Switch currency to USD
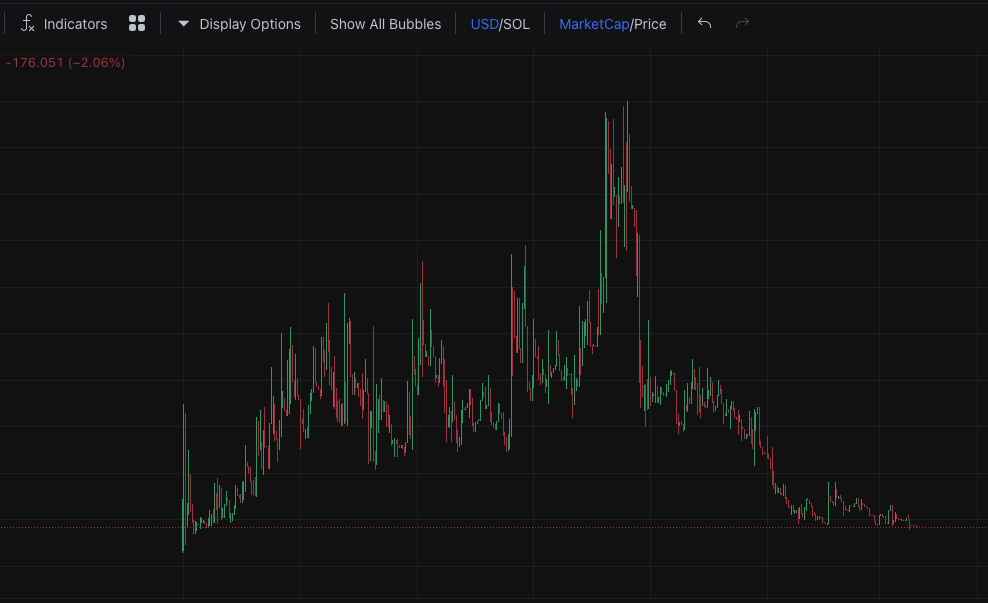 pyautogui.click(x=484, y=24)
